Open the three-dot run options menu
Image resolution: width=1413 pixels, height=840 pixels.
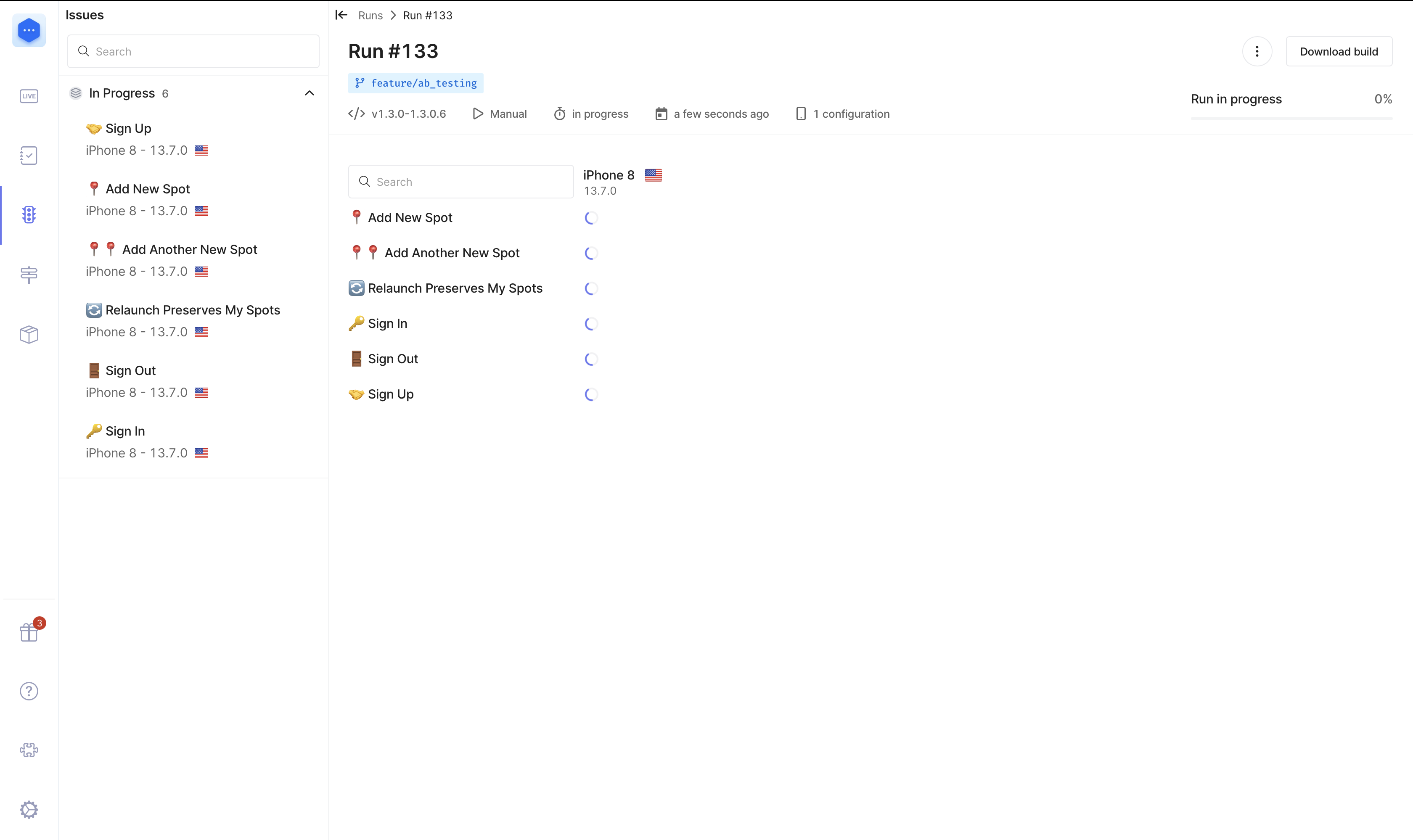click(1257, 52)
